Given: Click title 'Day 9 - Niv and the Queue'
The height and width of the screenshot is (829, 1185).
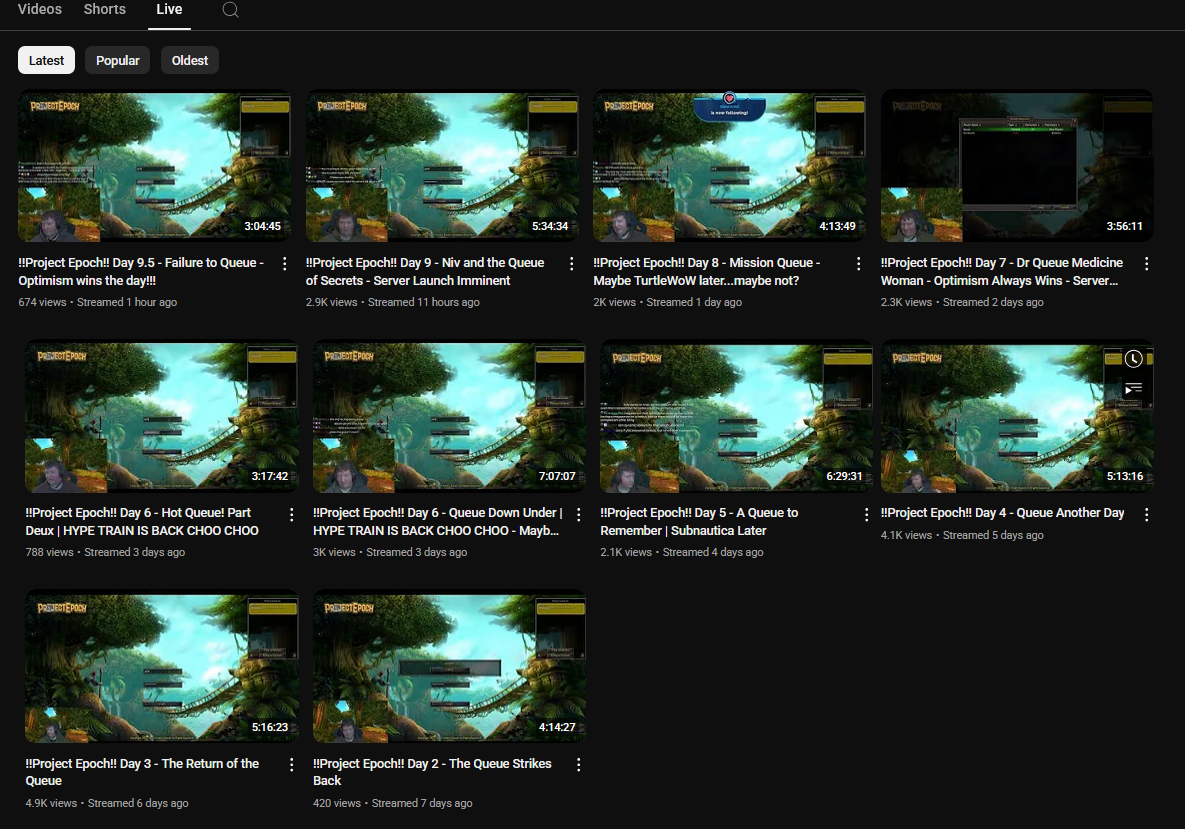Looking at the screenshot, I should 425,271.
